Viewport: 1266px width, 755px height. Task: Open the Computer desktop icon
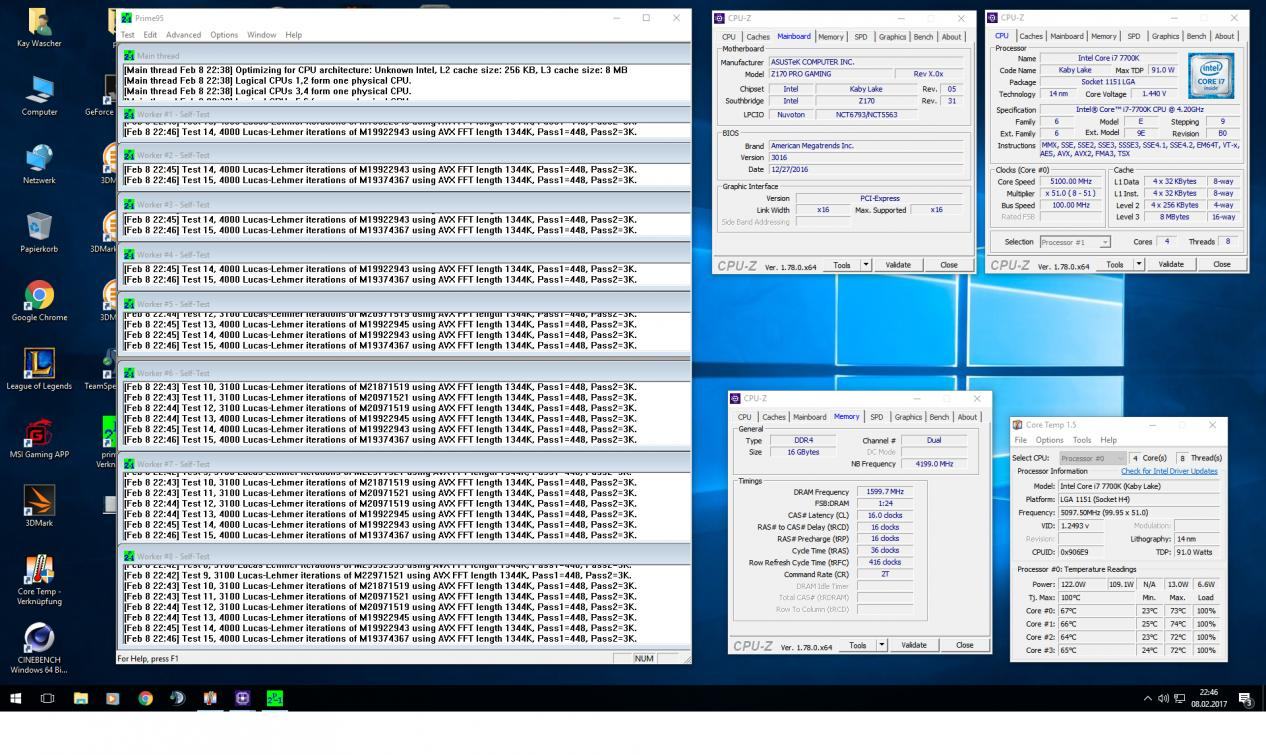pos(39,96)
